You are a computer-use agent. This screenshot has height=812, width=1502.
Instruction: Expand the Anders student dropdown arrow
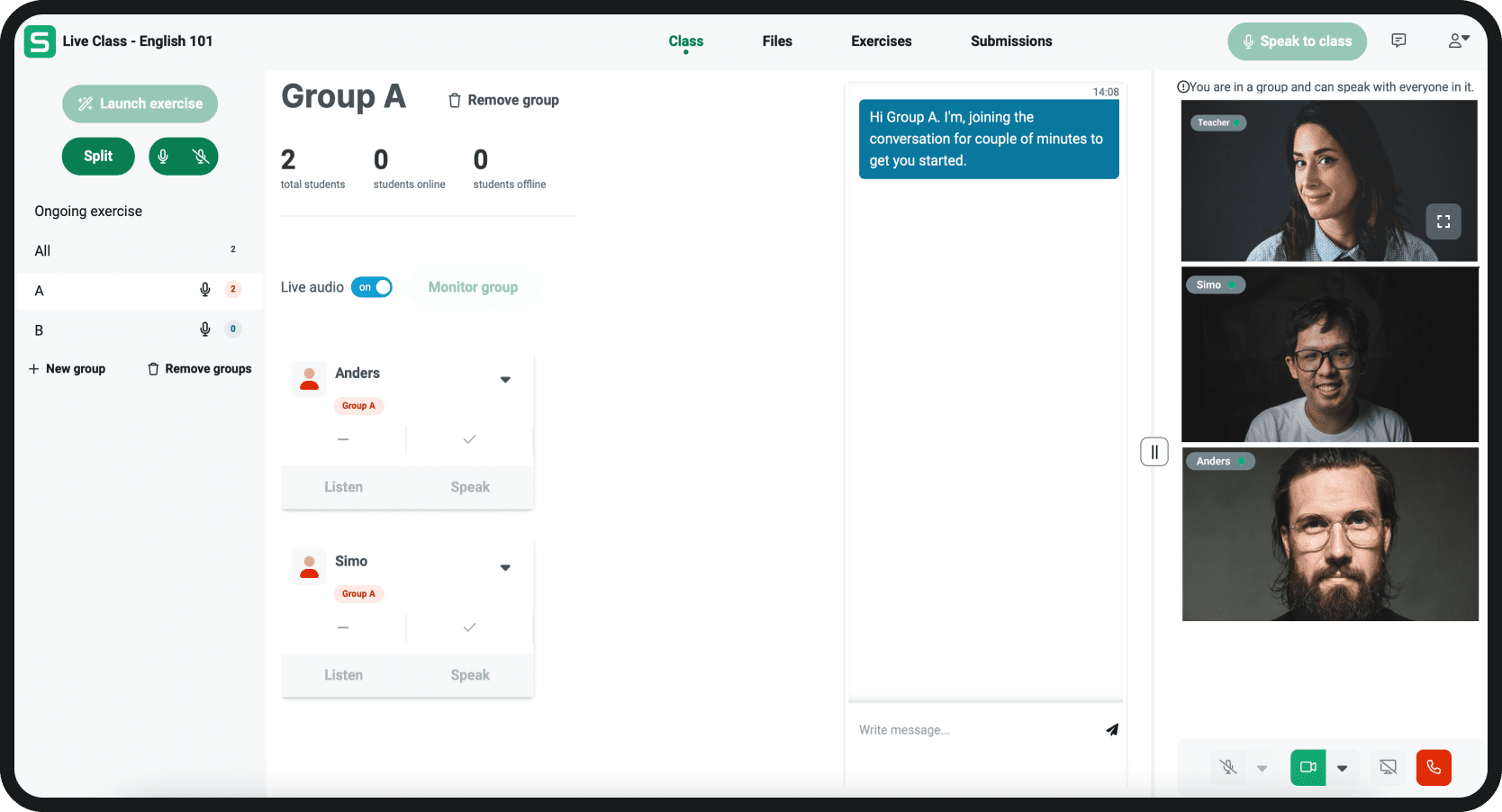click(505, 380)
